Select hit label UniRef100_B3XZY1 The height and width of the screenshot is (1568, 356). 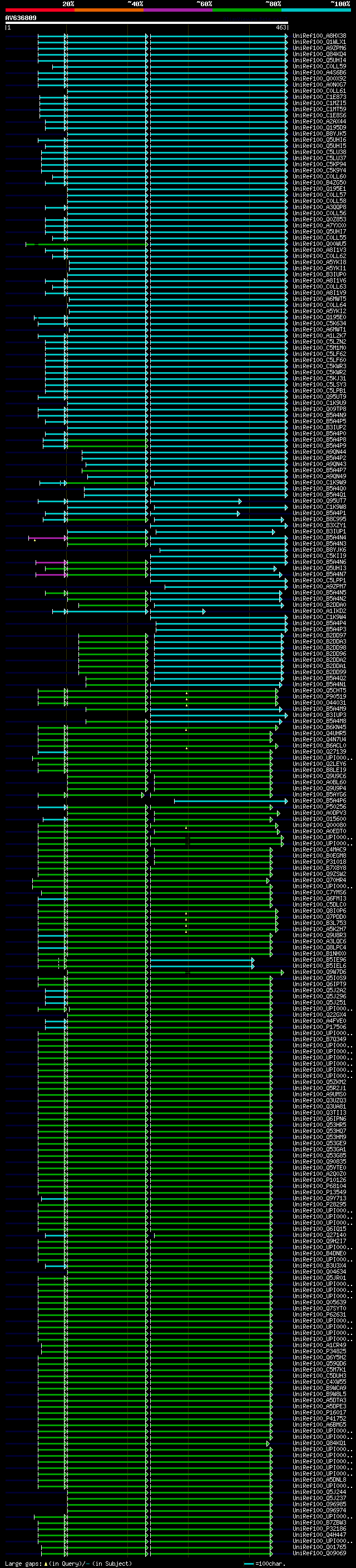click(x=319, y=525)
